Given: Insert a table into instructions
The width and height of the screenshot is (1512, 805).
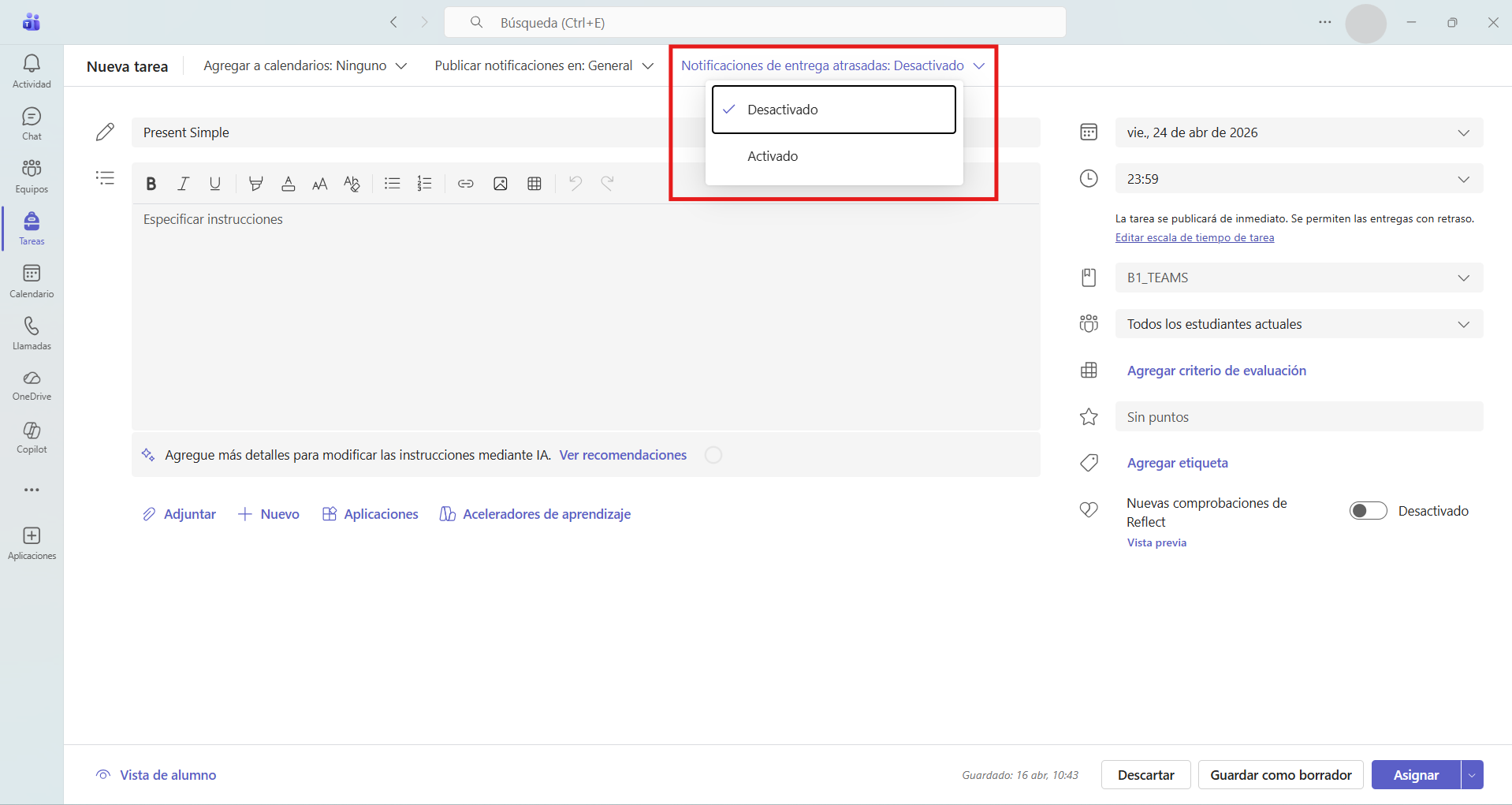Looking at the screenshot, I should [534, 184].
